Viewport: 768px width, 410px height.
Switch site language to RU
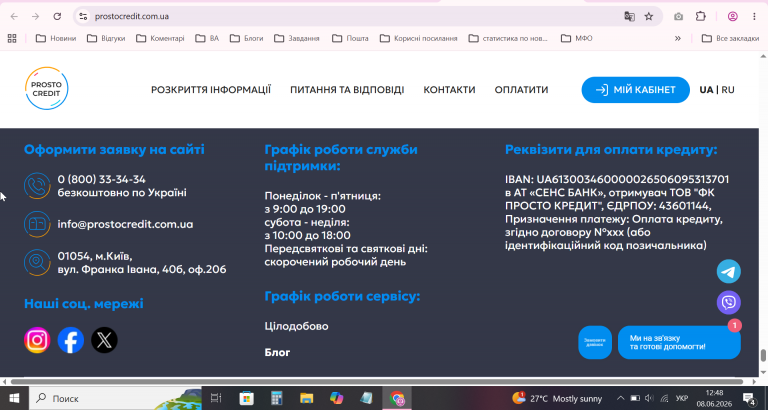(728, 90)
